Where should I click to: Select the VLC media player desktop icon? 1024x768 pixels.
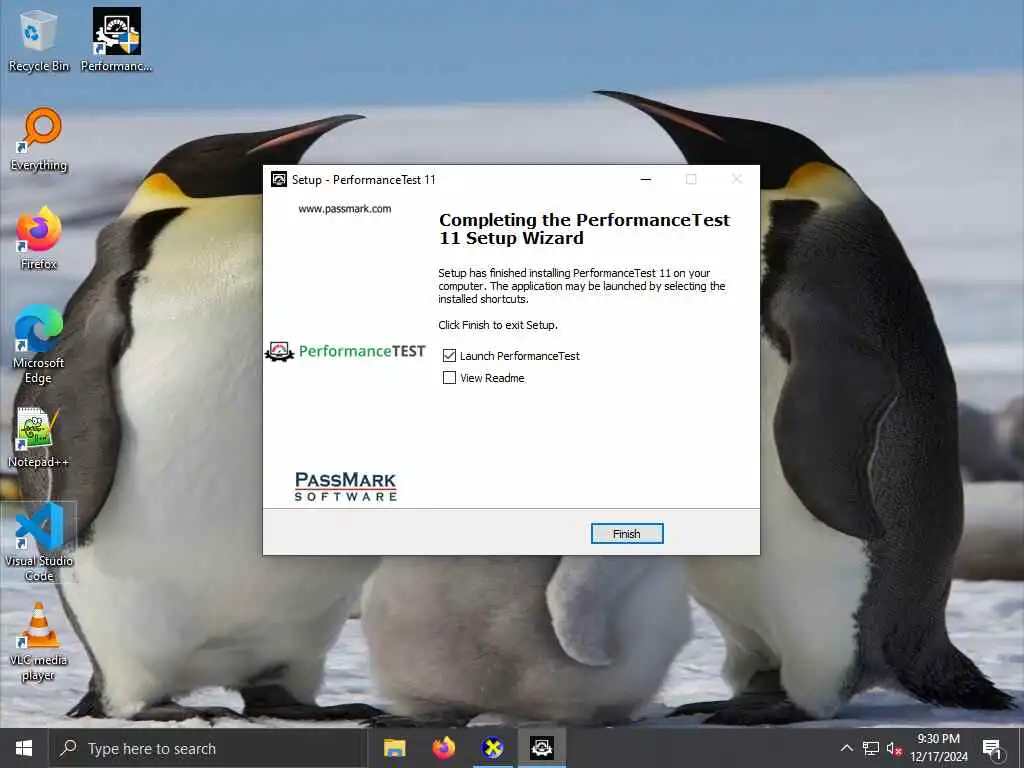point(39,642)
